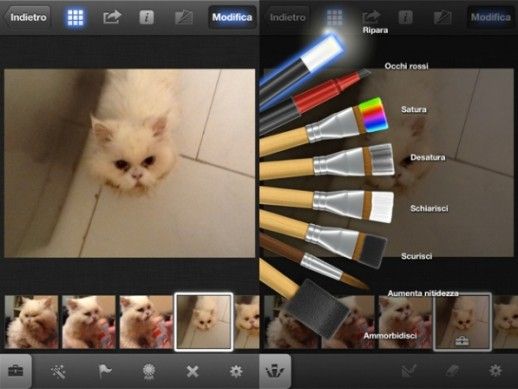Tap the share arrow icon in left screenshot
The height and width of the screenshot is (389, 518).
click(x=112, y=17)
